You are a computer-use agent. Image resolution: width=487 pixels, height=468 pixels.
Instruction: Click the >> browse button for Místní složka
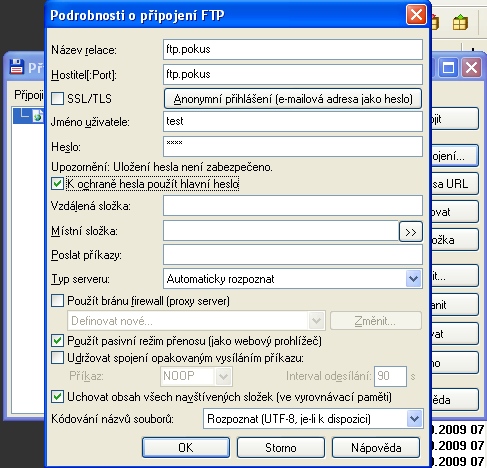click(x=411, y=232)
